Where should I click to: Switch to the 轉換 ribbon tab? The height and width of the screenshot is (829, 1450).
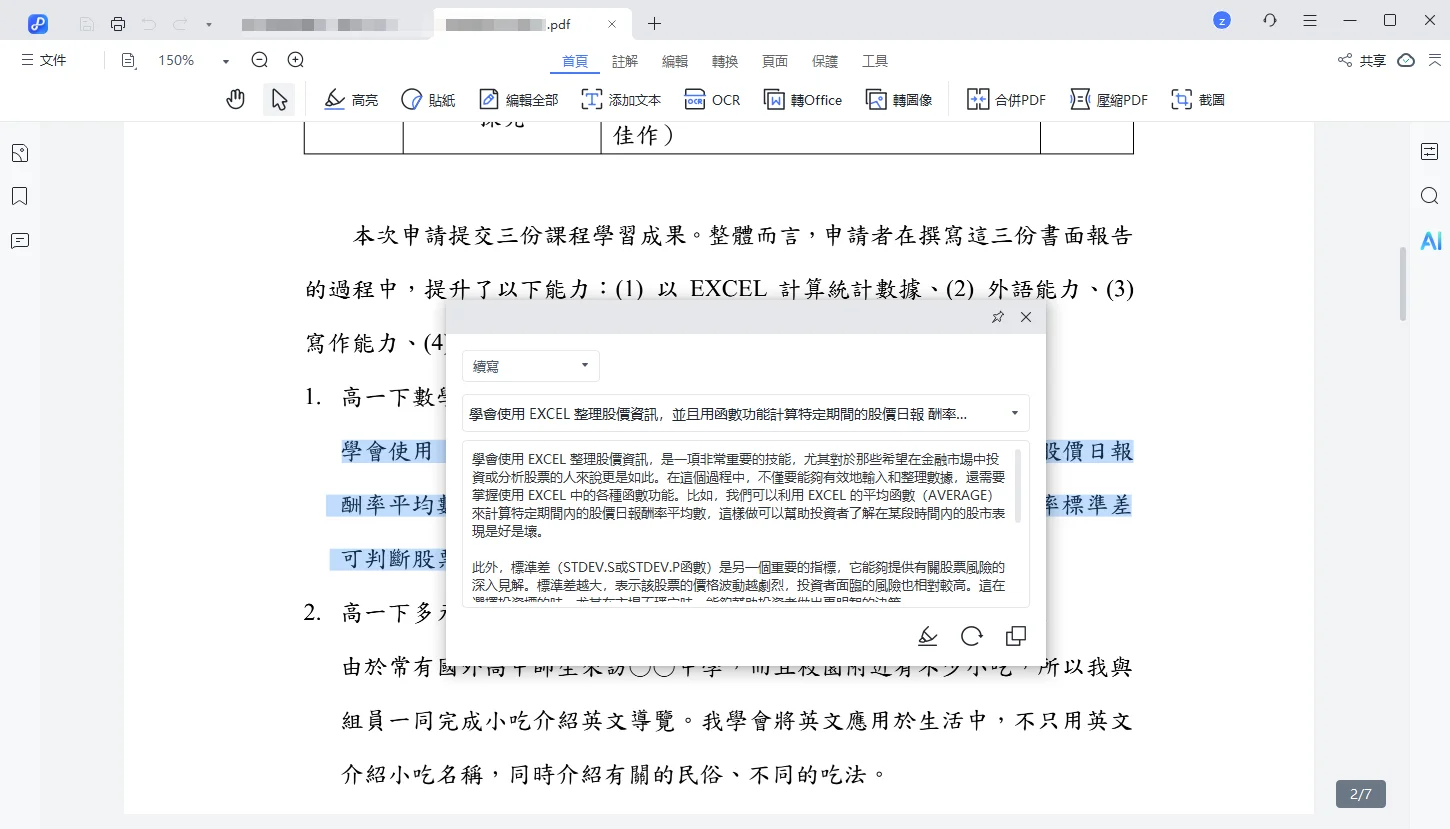click(724, 61)
